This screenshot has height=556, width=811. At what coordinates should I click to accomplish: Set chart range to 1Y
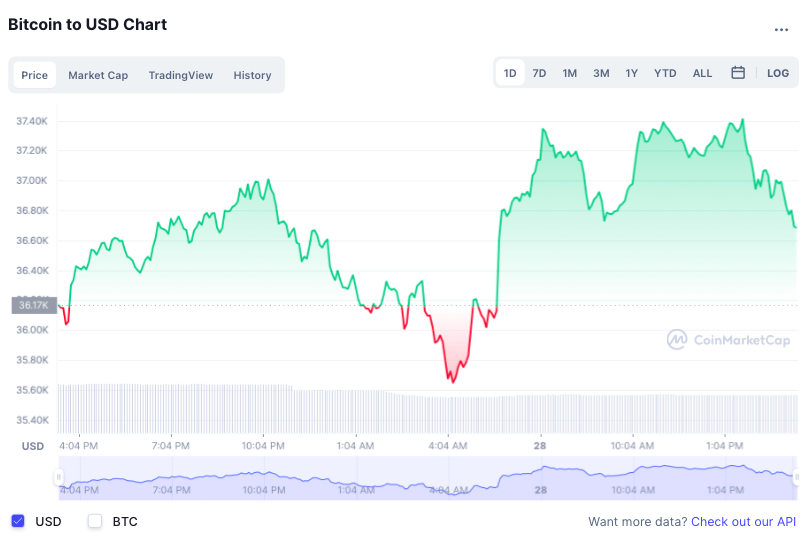pyautogui.click(x=632, y=73)
